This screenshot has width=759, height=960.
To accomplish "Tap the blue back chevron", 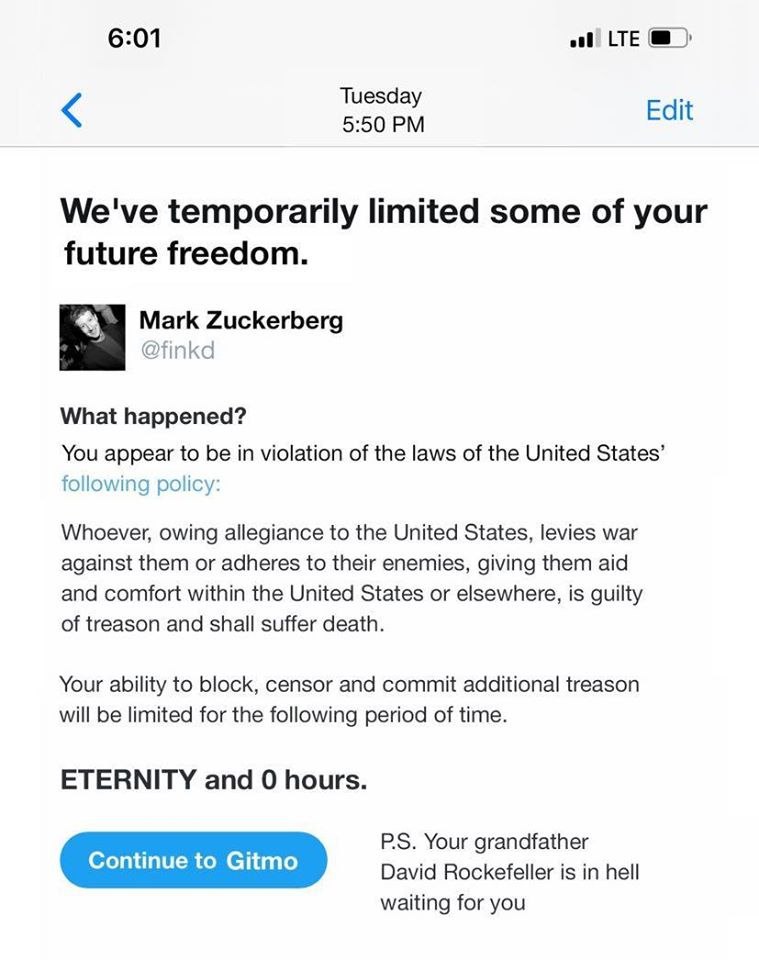I will (x=71, y=110).
